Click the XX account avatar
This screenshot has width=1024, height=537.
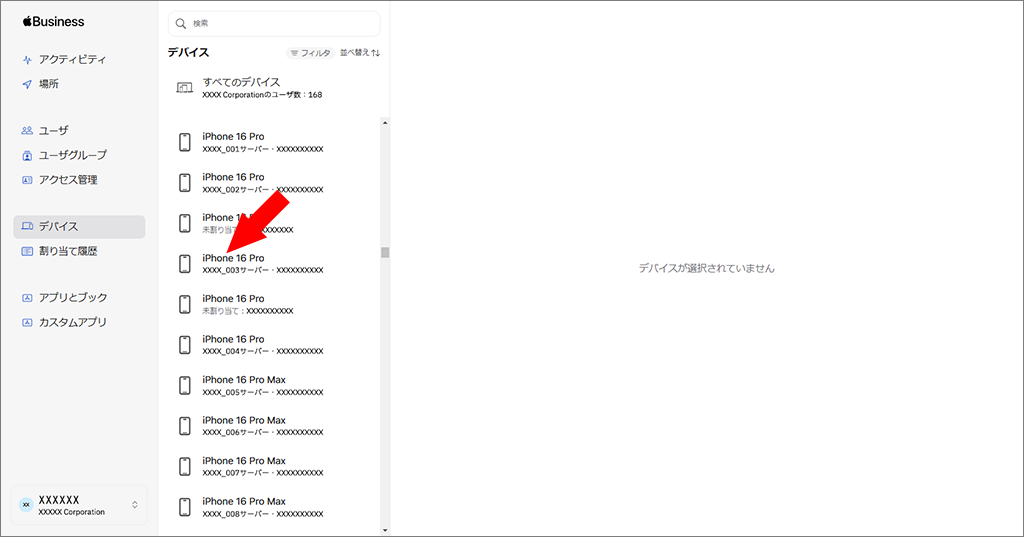coord(26,504)
